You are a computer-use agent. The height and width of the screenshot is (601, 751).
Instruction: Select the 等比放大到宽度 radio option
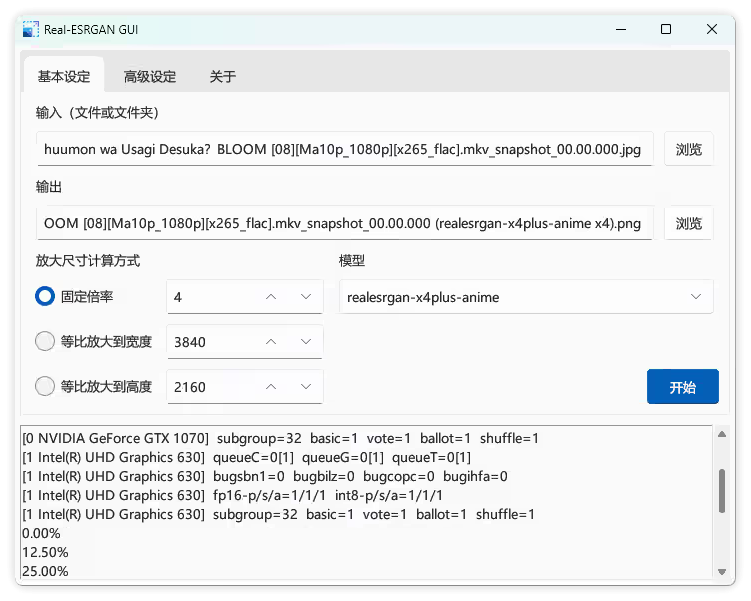45,342
